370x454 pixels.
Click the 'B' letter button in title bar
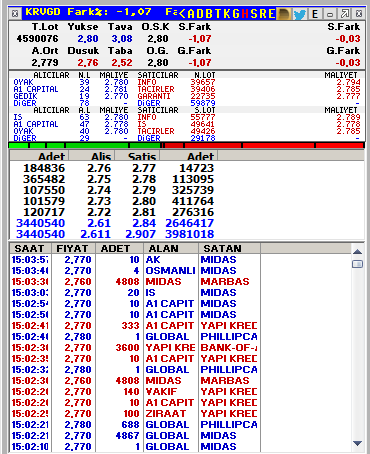pyautogui.click(x=209, y=14)
